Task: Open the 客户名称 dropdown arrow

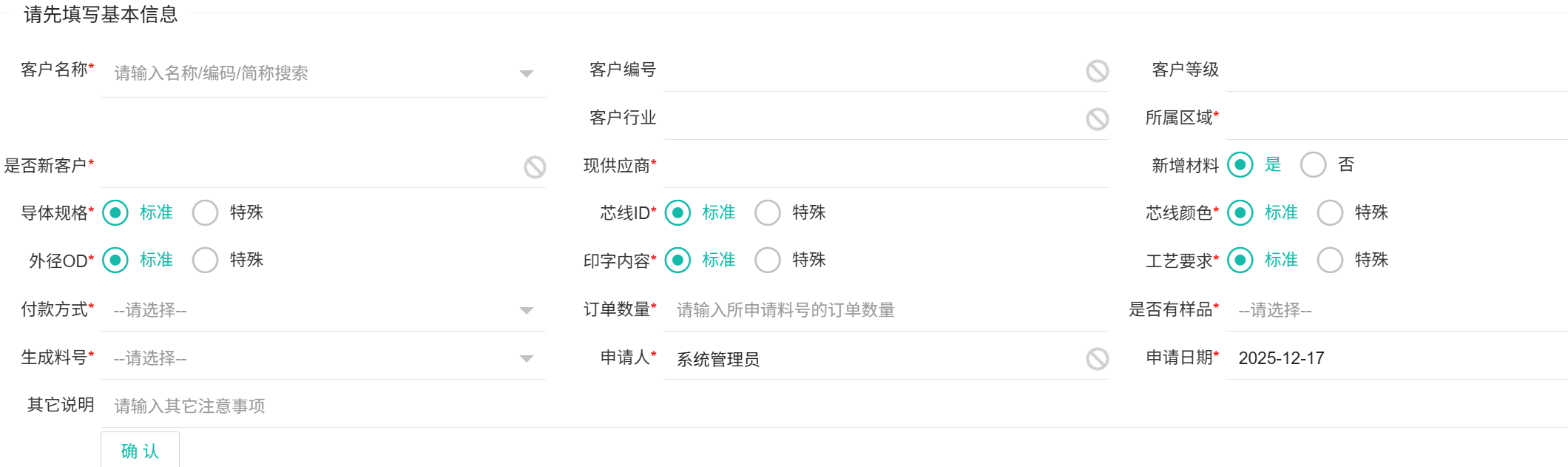Action: click(x=526, y=73)
